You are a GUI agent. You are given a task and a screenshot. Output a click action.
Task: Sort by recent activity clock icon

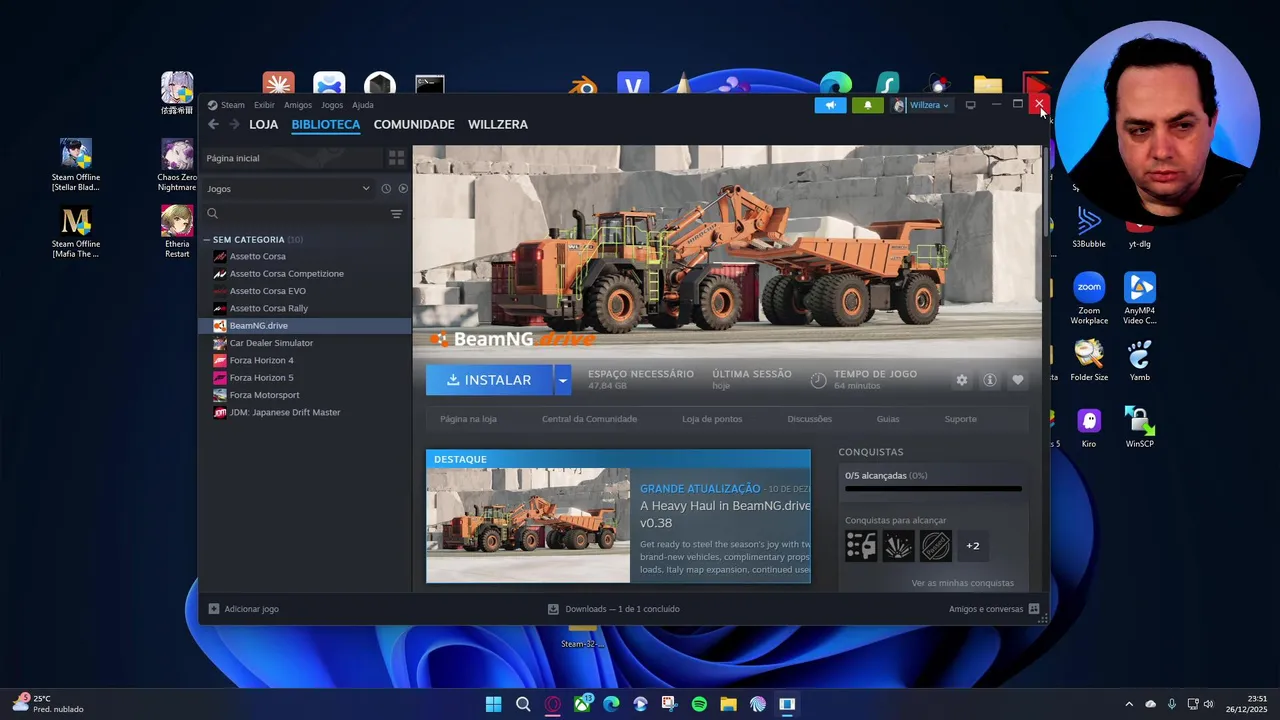(386, 189)
